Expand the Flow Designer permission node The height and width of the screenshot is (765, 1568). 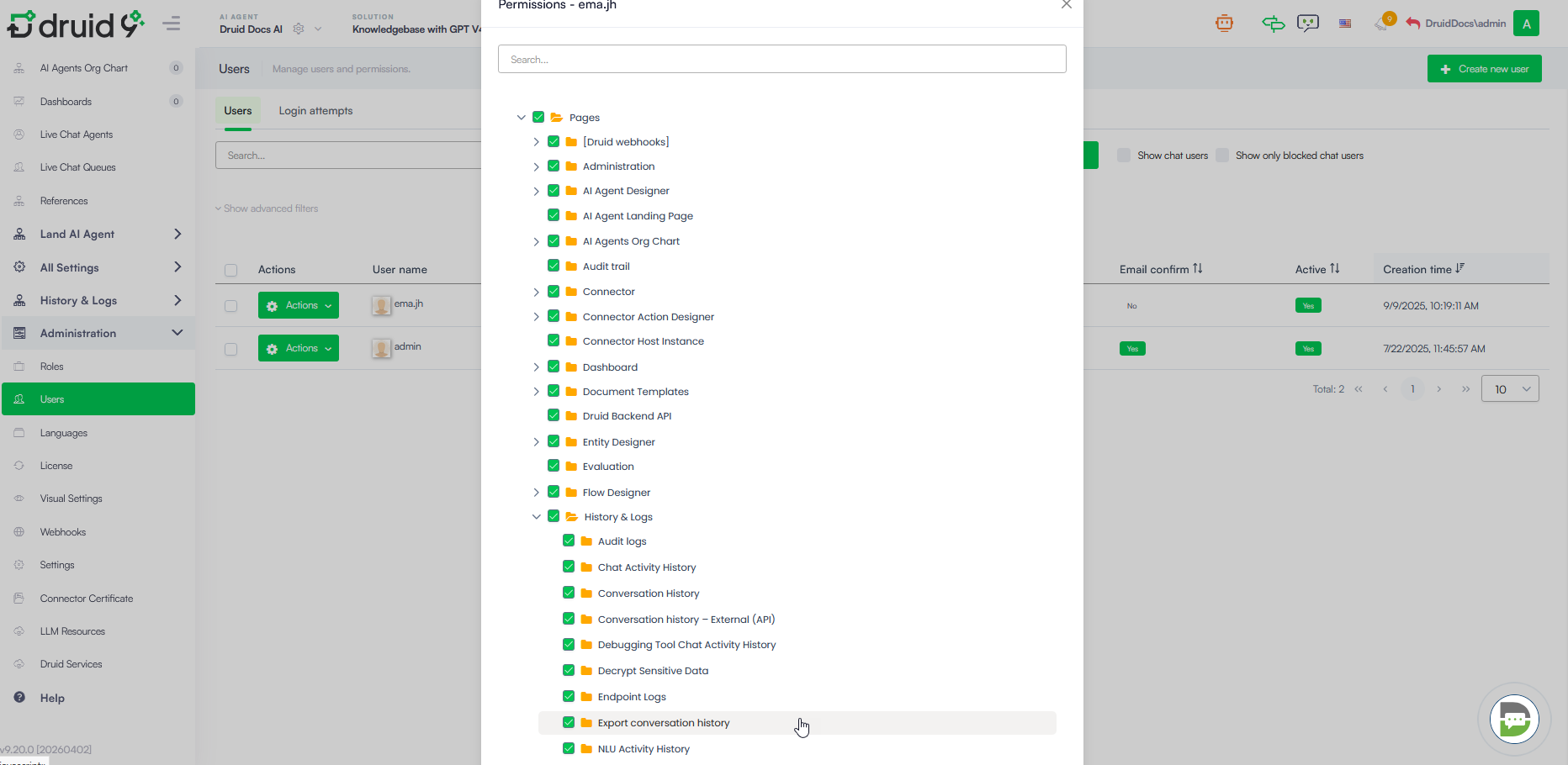pos(536,493)
